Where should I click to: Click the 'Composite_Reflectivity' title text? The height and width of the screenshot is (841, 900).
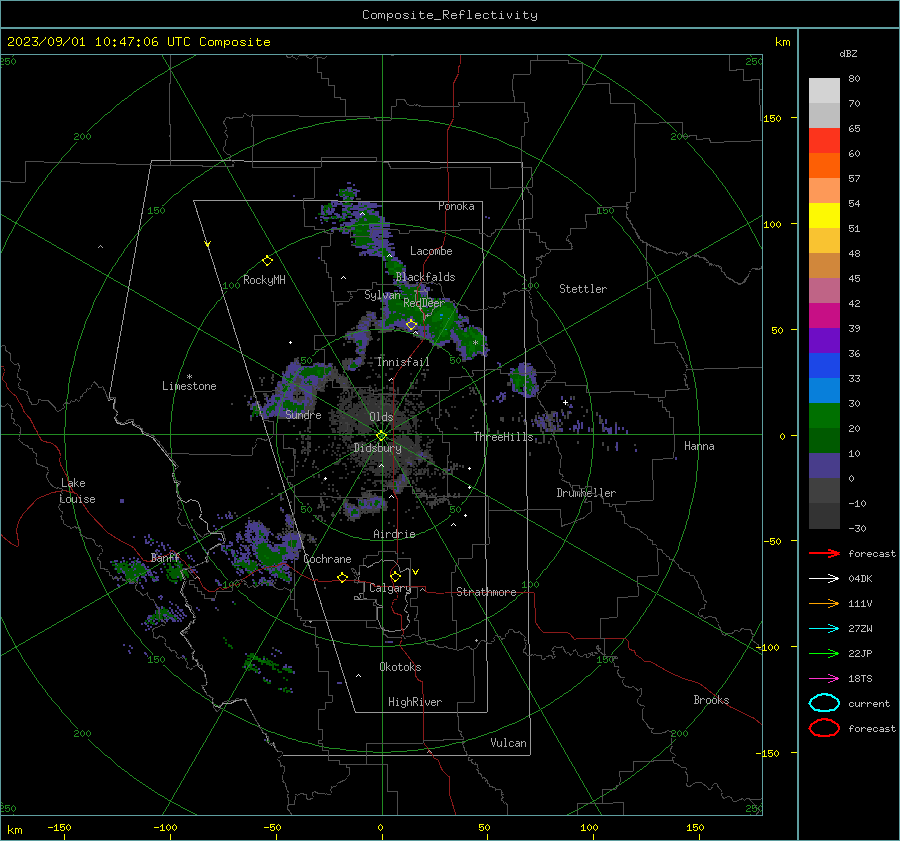[x=450, y=15]
